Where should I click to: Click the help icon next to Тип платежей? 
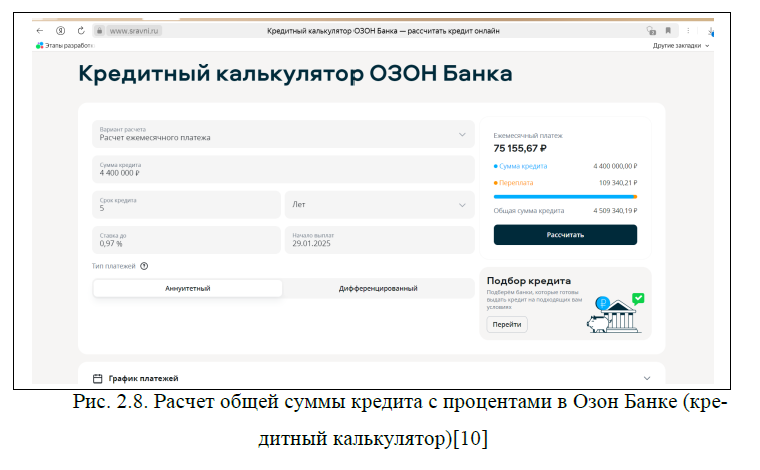[144, 266]
